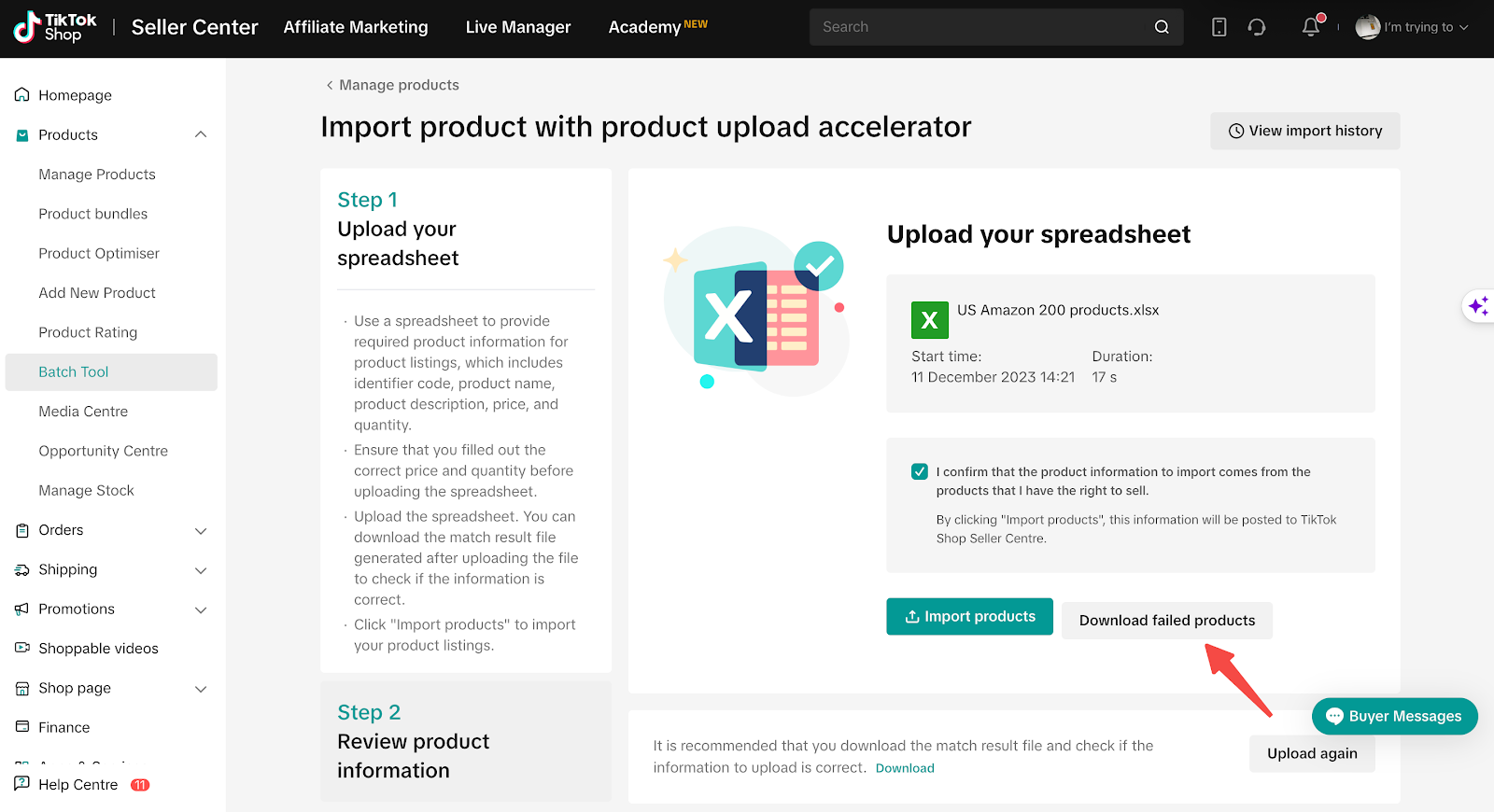The width and height of the screenshot is (1494, 812).
Task: Open the notifications bell
Action: (x=1311, y=27)
